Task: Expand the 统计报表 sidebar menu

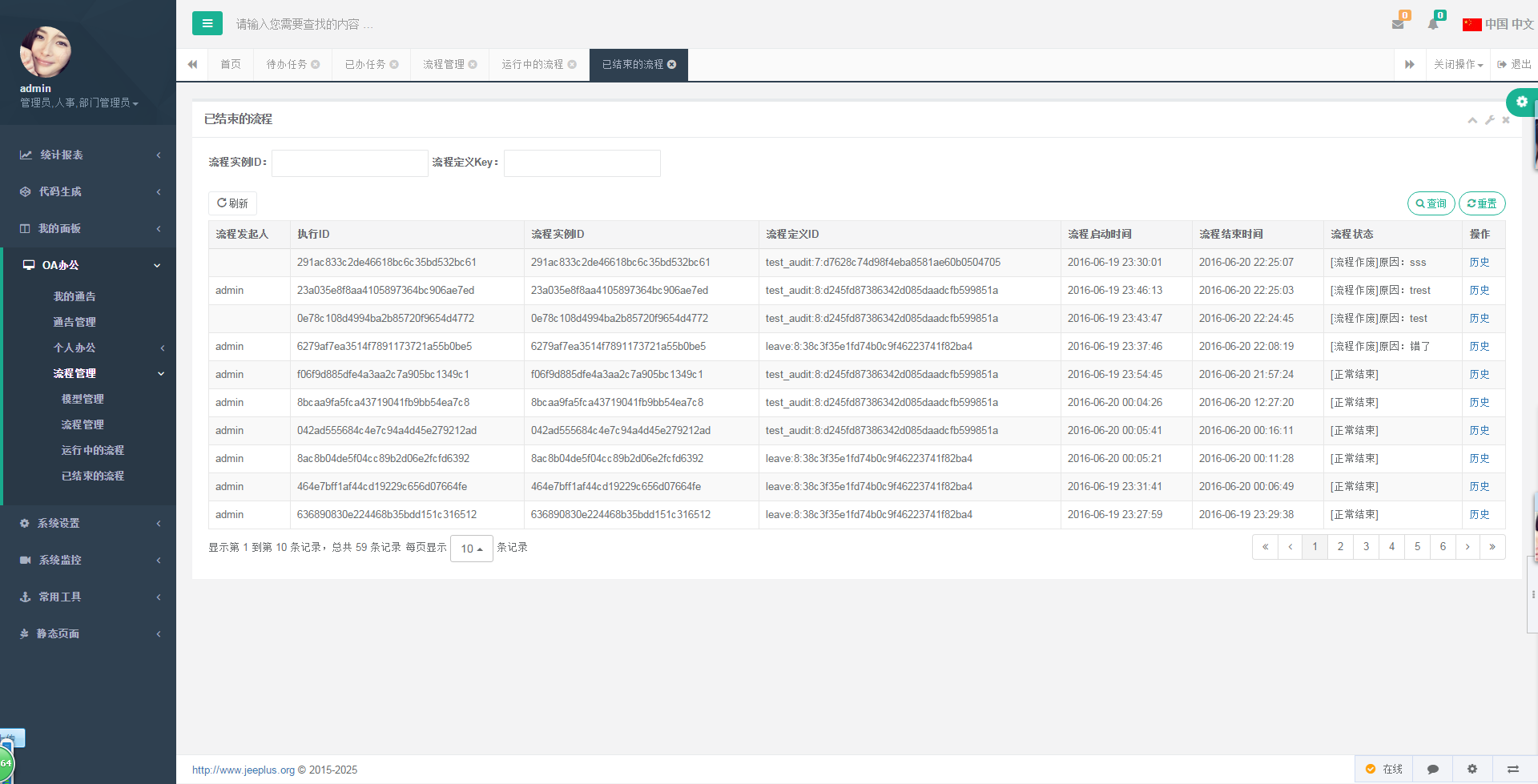Action: coord(88,155)
